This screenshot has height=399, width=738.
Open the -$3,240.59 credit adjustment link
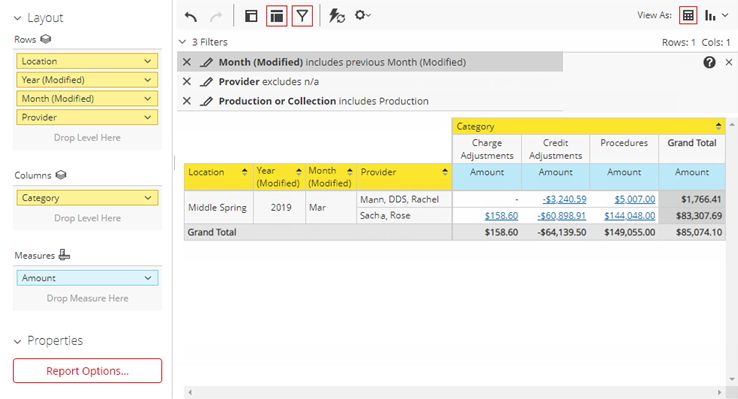click(564, 199)
